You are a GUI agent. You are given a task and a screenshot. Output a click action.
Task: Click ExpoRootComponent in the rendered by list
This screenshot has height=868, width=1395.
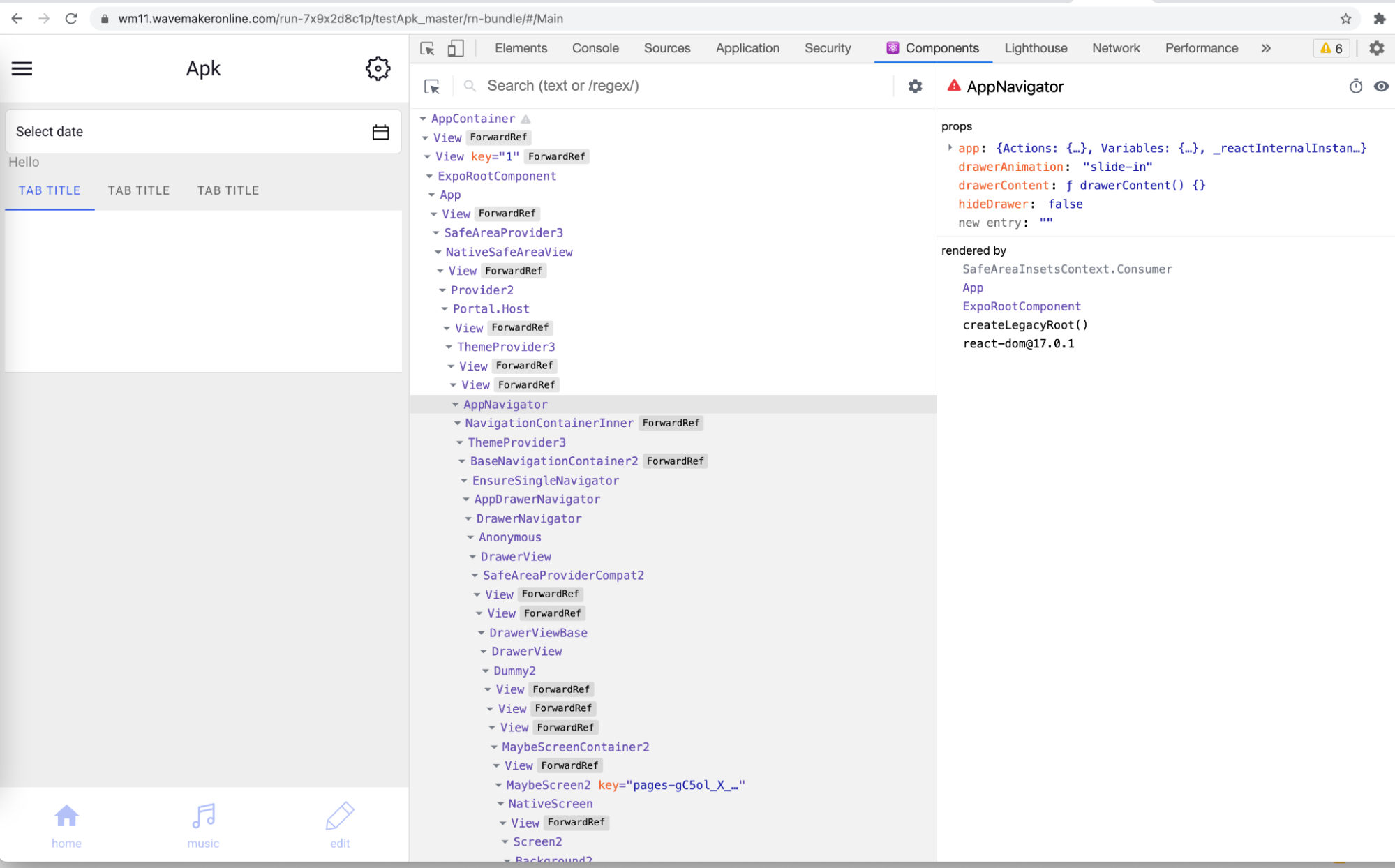pos(1021,306)
